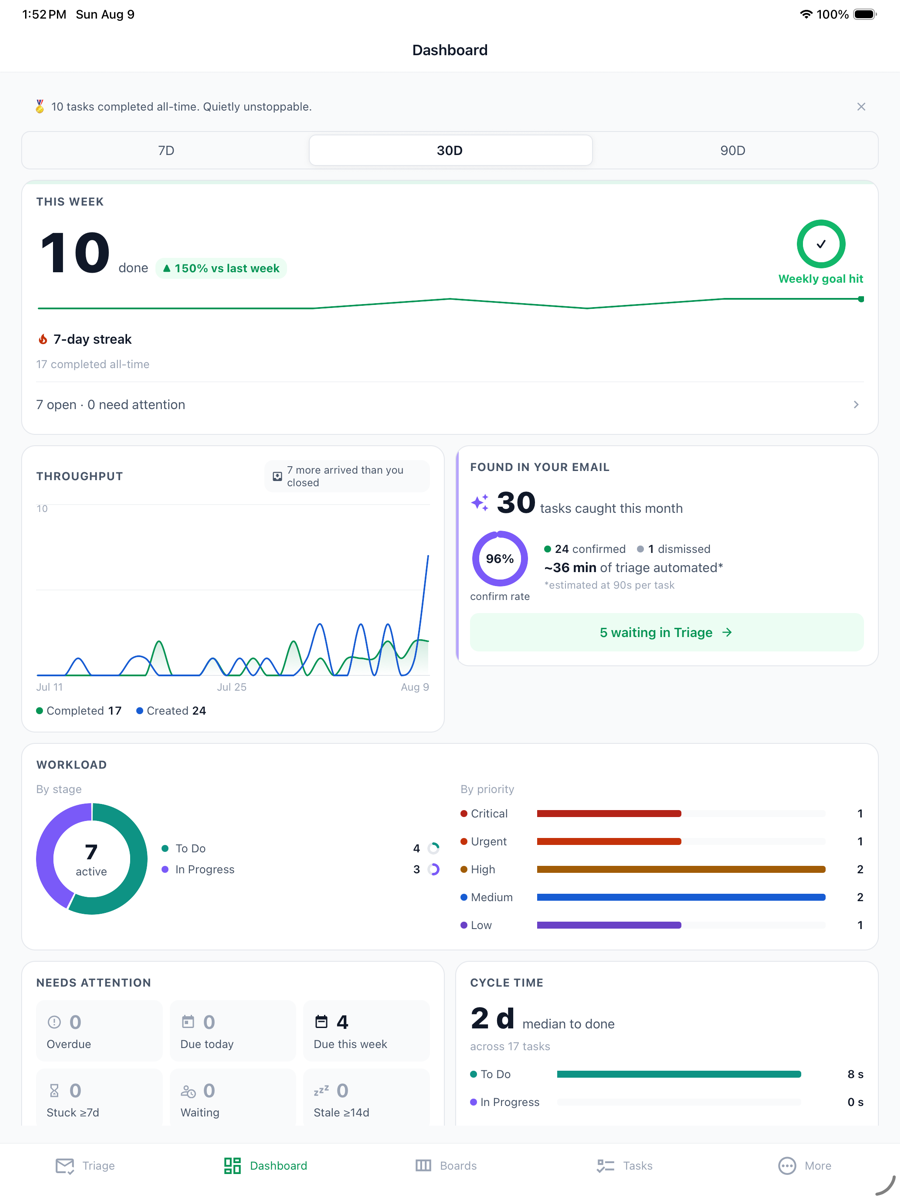Image resolution: width=900 pixels, height=1200 pixels.
Task: Click the Stale zzz icon
Action: [x=321, y=1090]
